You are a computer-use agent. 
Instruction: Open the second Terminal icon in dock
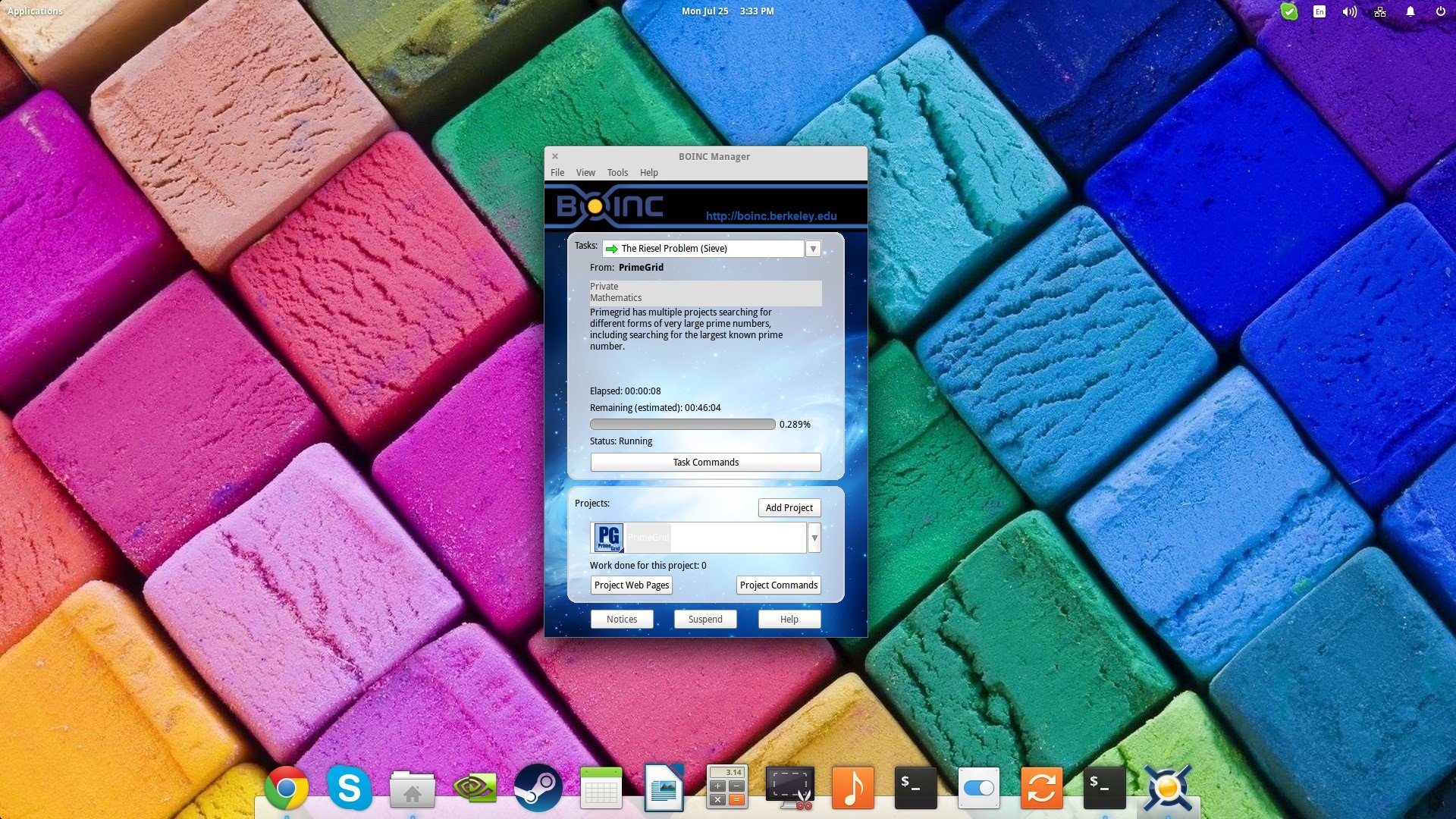1105,788
